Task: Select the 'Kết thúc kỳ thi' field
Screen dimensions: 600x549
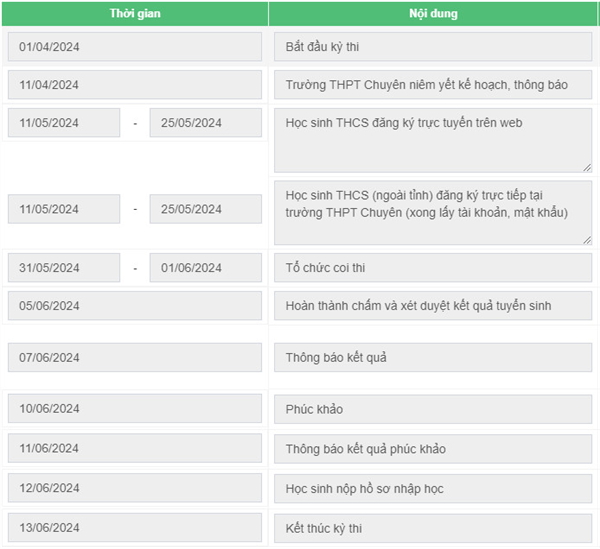Action: pyautogui.click(x=433, y=528)
